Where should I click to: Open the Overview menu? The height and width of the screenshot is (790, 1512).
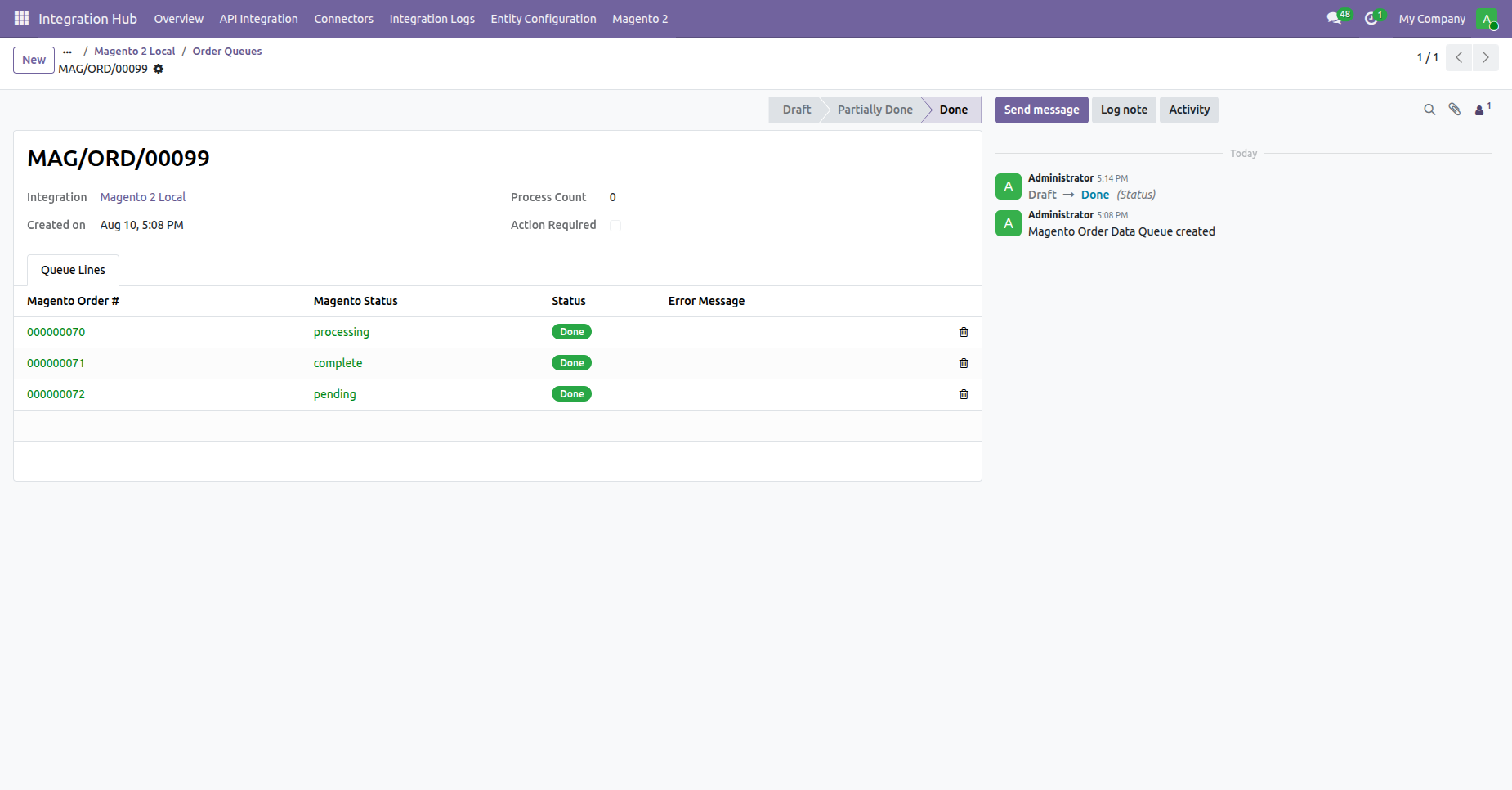pos(178,18)
